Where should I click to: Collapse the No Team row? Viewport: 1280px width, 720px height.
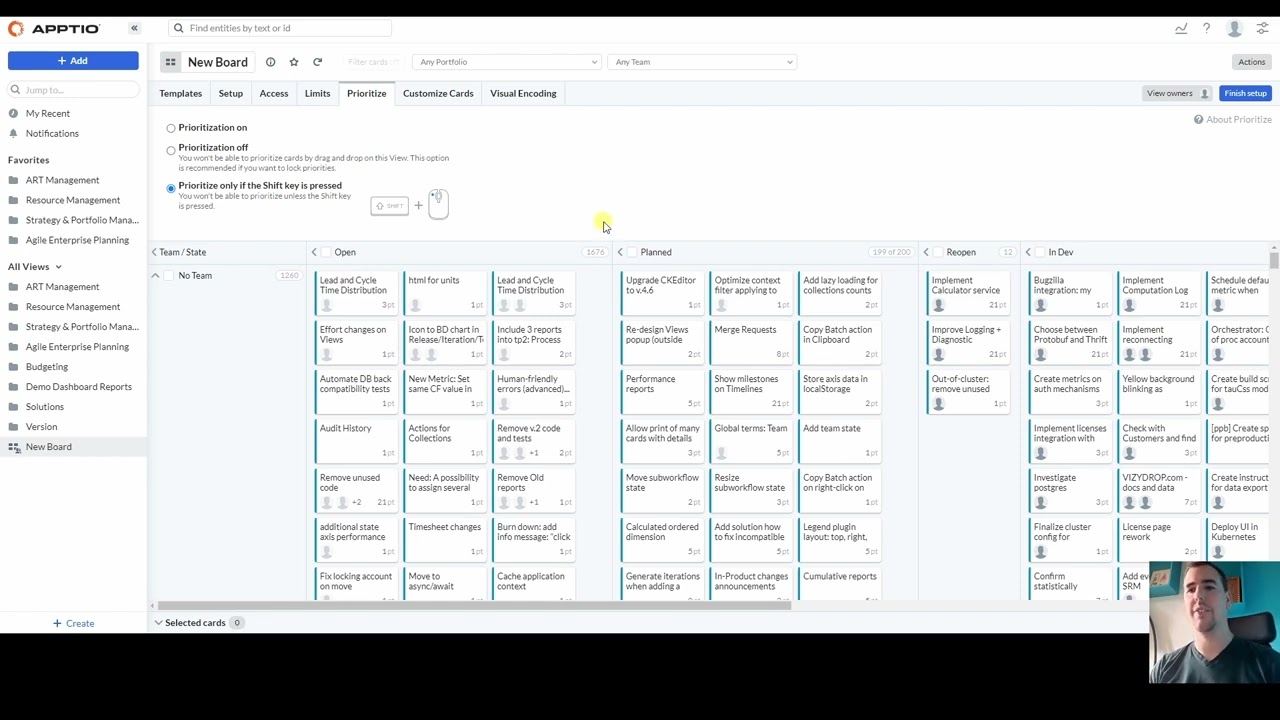[x=155, y=275]
